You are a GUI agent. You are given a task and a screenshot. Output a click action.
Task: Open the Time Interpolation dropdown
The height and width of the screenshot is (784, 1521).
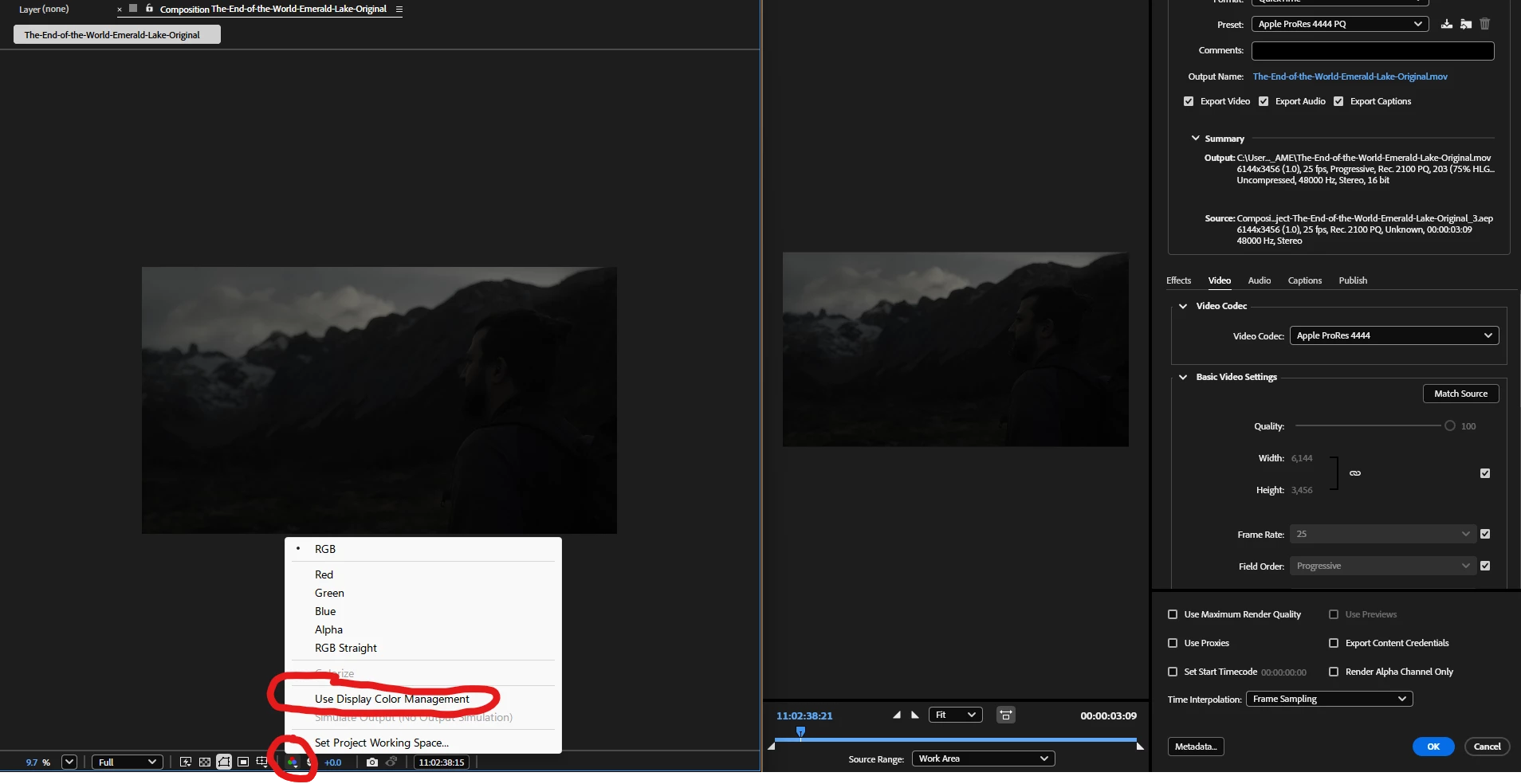(x=1329, y=699)
